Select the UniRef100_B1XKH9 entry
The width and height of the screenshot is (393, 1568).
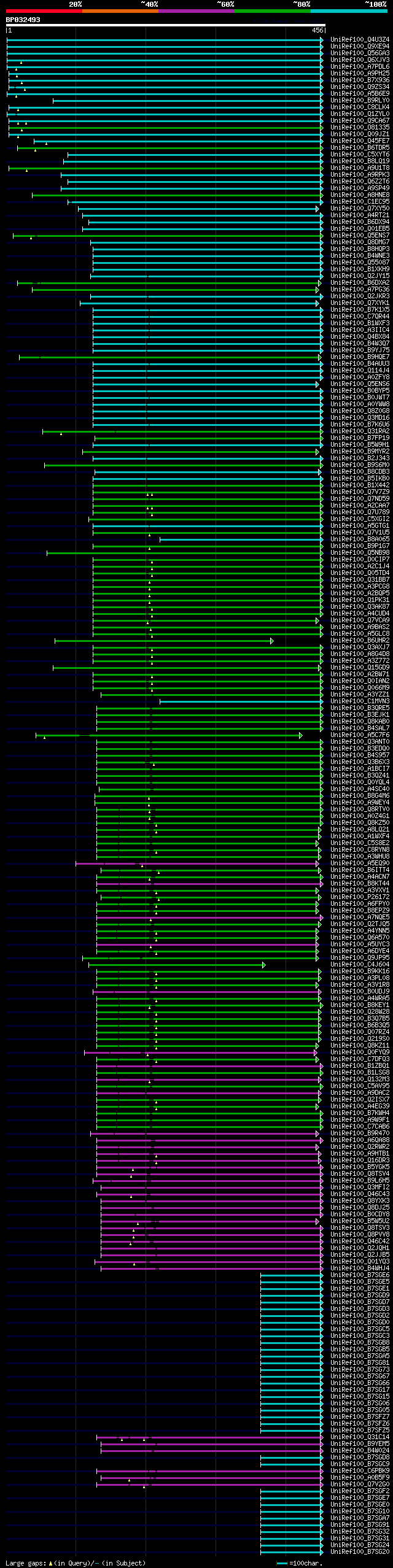pyautogui.click(x=360, y=269)
